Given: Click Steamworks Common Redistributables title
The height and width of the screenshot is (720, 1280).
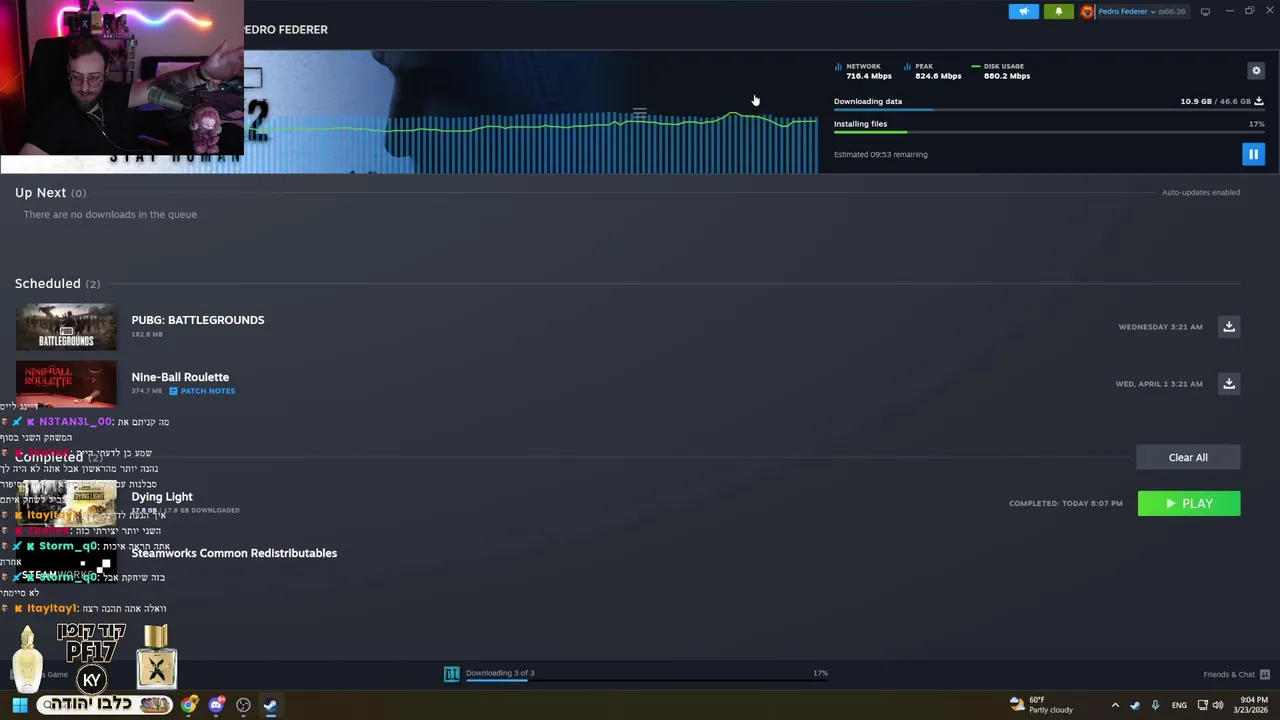Looking at the screenshot, I should coord(234,553).
